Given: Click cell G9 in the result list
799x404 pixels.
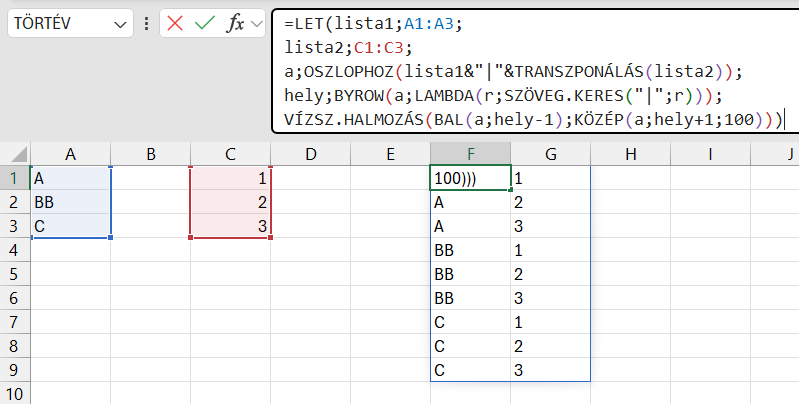Looking at the screenshot, I should click(x=550, y=369).
